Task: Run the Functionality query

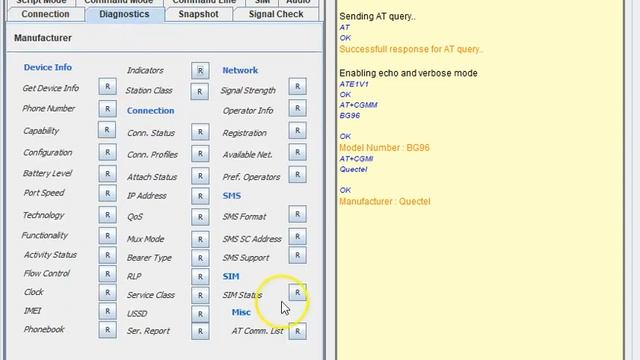Action: click(107, 236)
